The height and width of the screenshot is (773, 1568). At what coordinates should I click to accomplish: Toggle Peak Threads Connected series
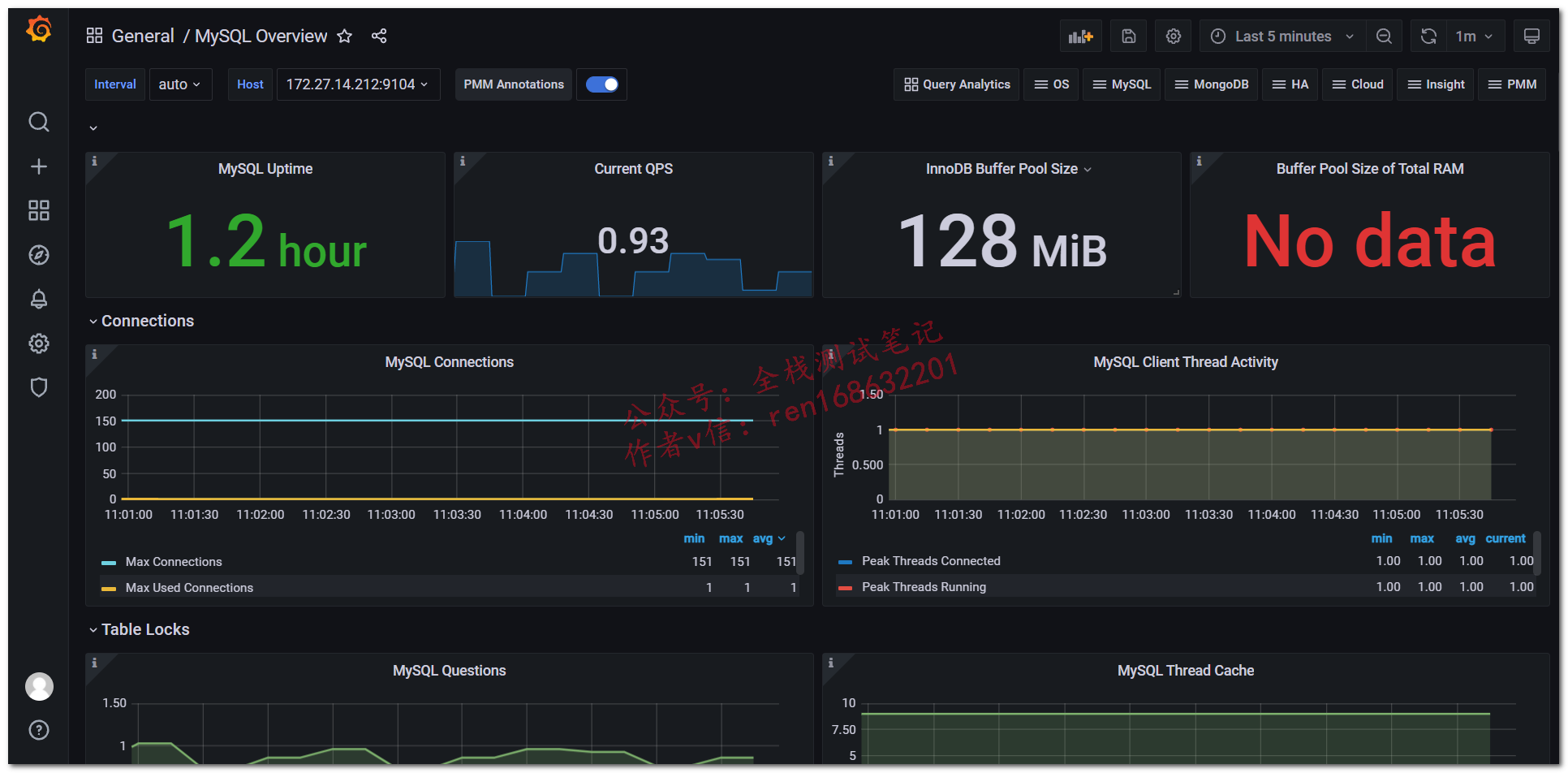tap(931, 561)
